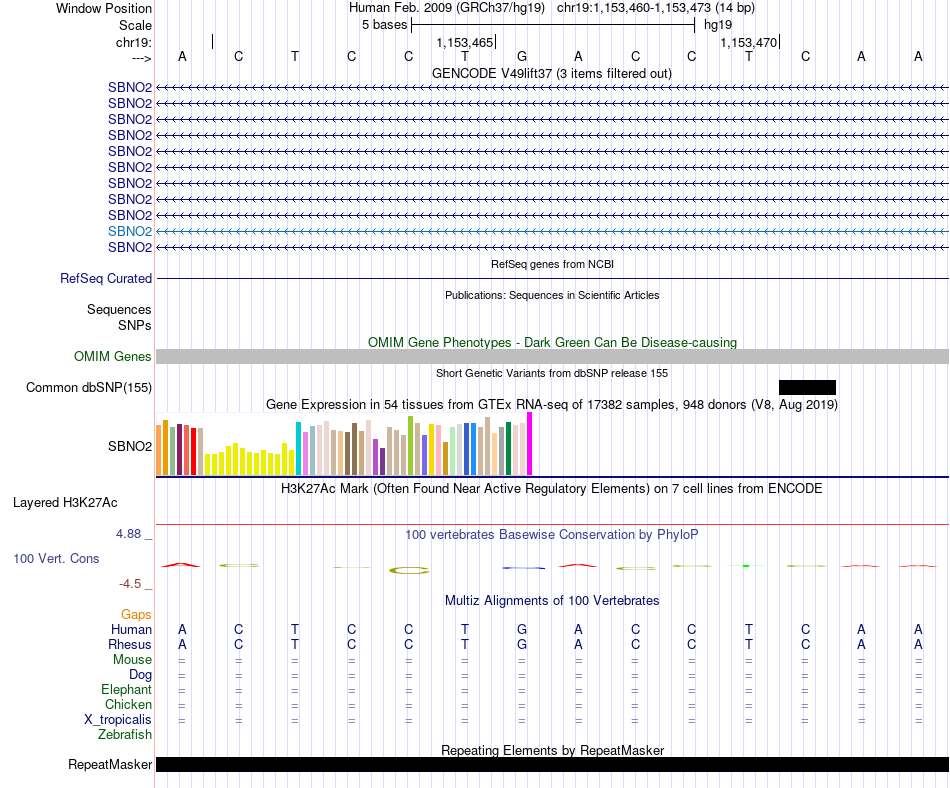The image size is (950, 788).
Task: Open the RefSeq Curated track label
Action: pyautogui.click(x=106, y=279)
